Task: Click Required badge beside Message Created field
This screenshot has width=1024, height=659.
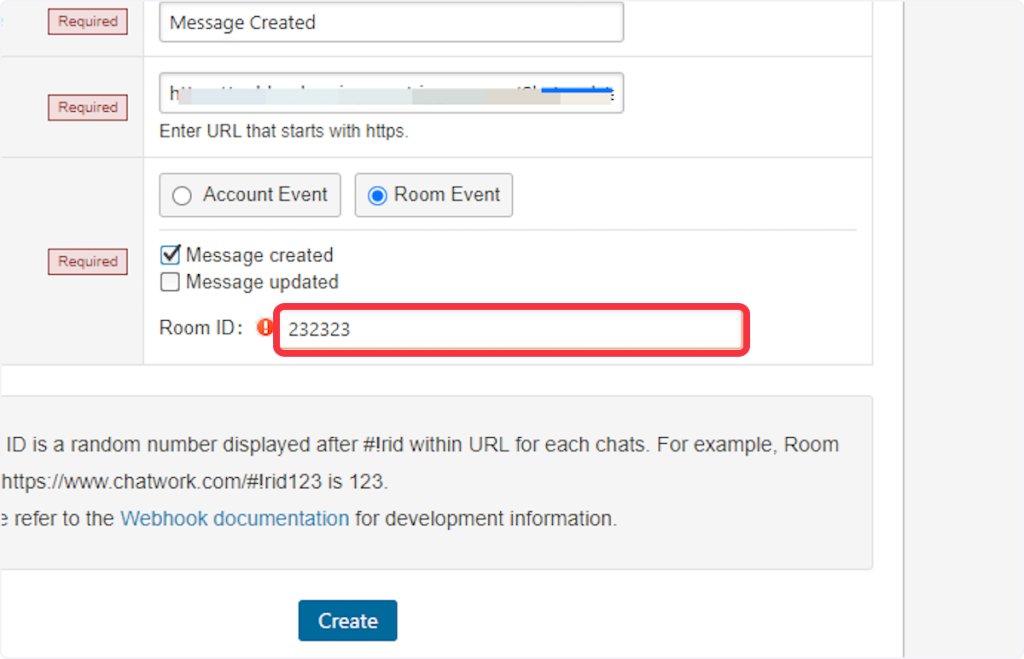Action: tap(88, 21)
